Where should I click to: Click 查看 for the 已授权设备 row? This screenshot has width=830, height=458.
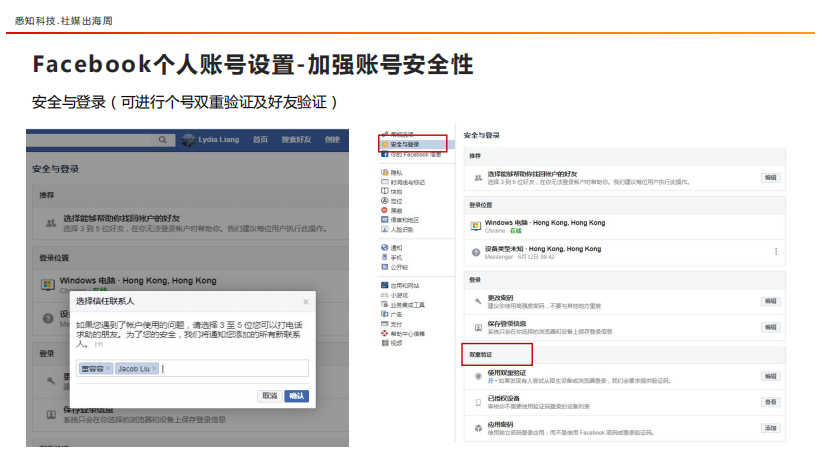click(770, 402)
